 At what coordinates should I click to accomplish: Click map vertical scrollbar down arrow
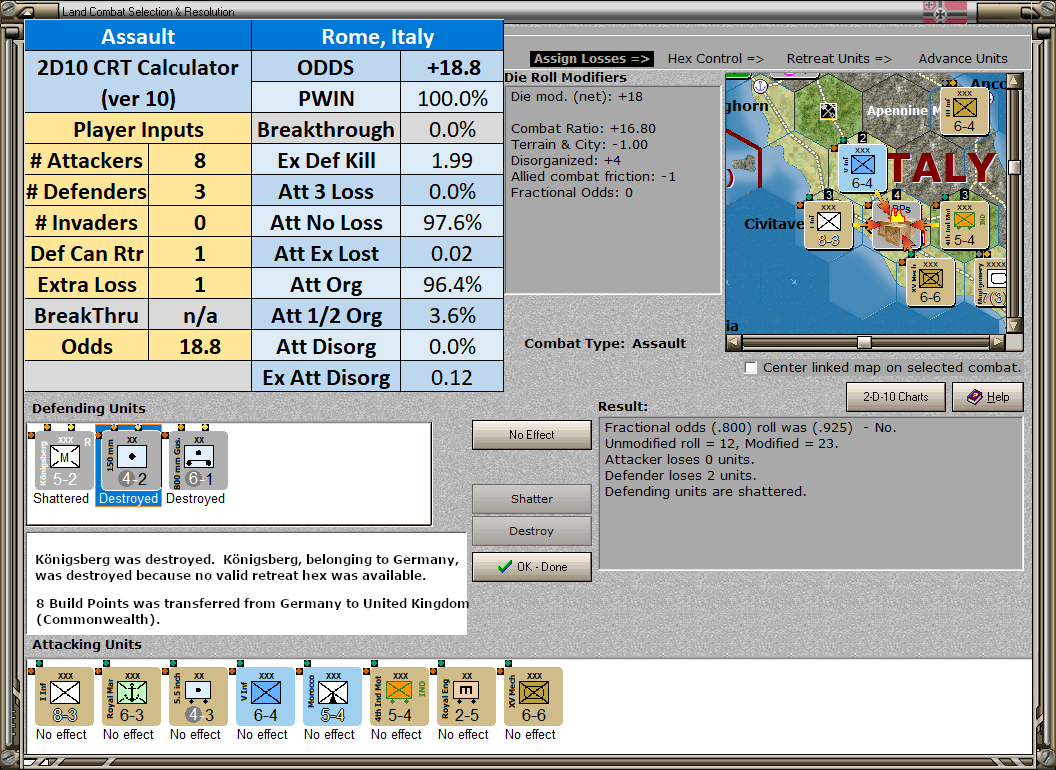(1014, 325)
